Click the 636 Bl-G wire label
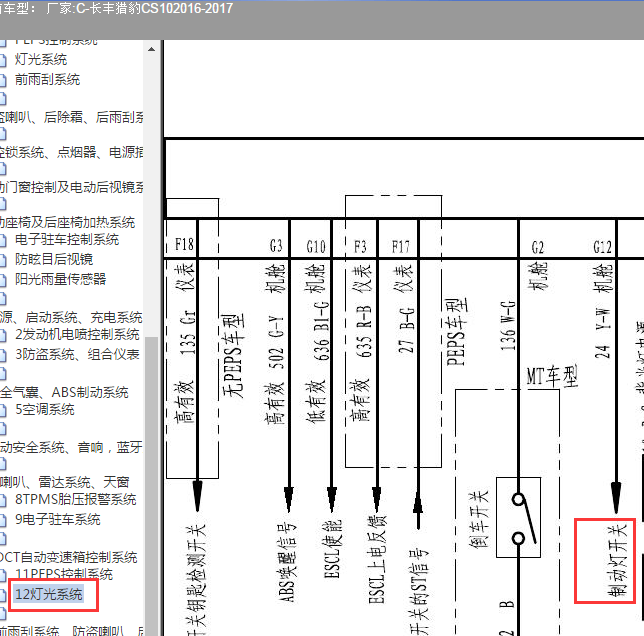The image size is (644, 636). (x=322, y=331)
